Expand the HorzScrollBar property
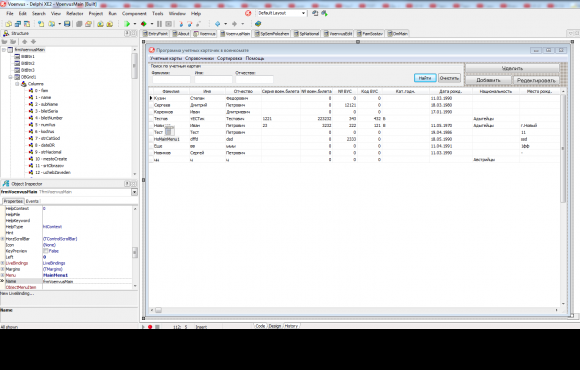The height and width of the screenshot is (370, 580). [3, 239]
